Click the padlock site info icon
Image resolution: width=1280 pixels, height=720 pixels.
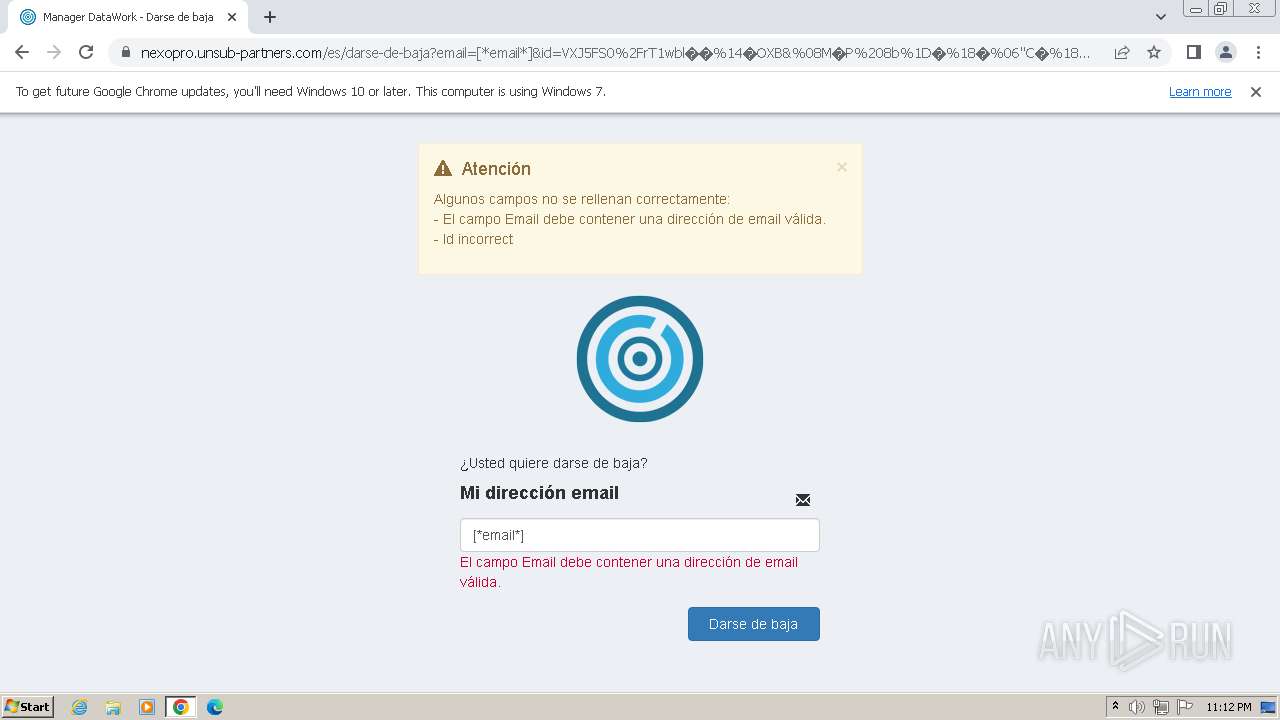click(x=125, y=53)
